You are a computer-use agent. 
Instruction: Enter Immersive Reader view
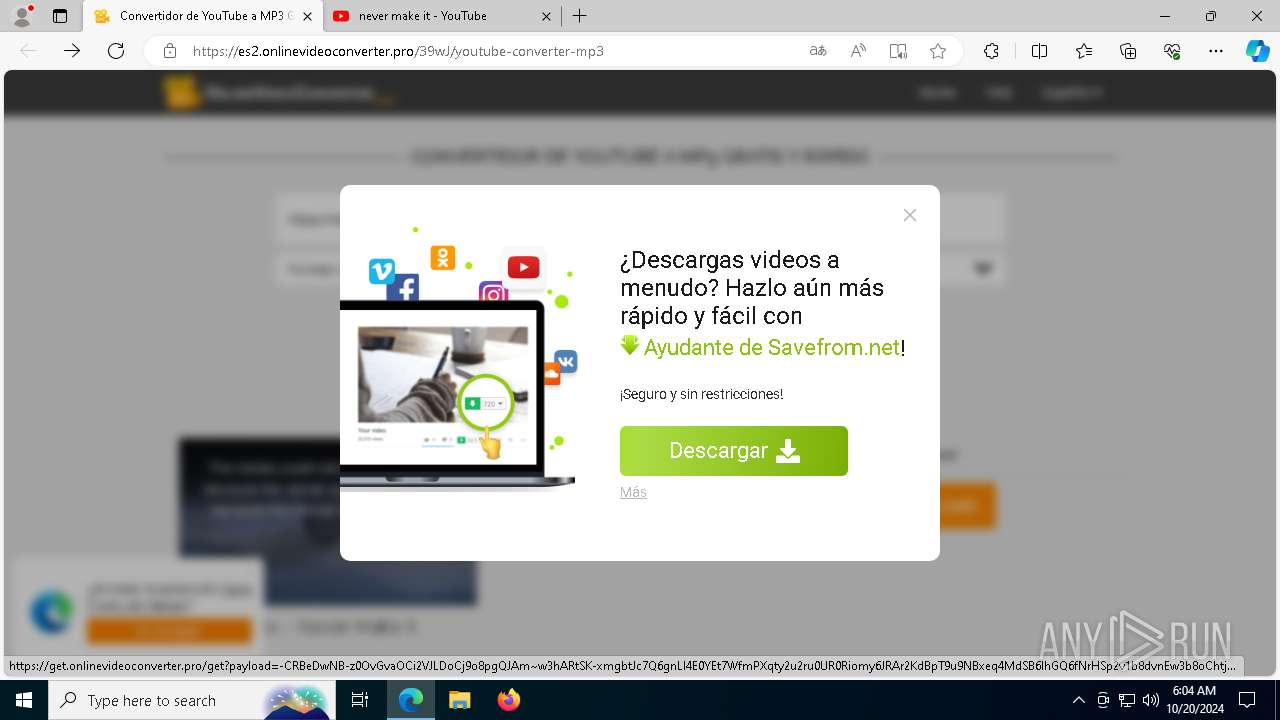898,51
